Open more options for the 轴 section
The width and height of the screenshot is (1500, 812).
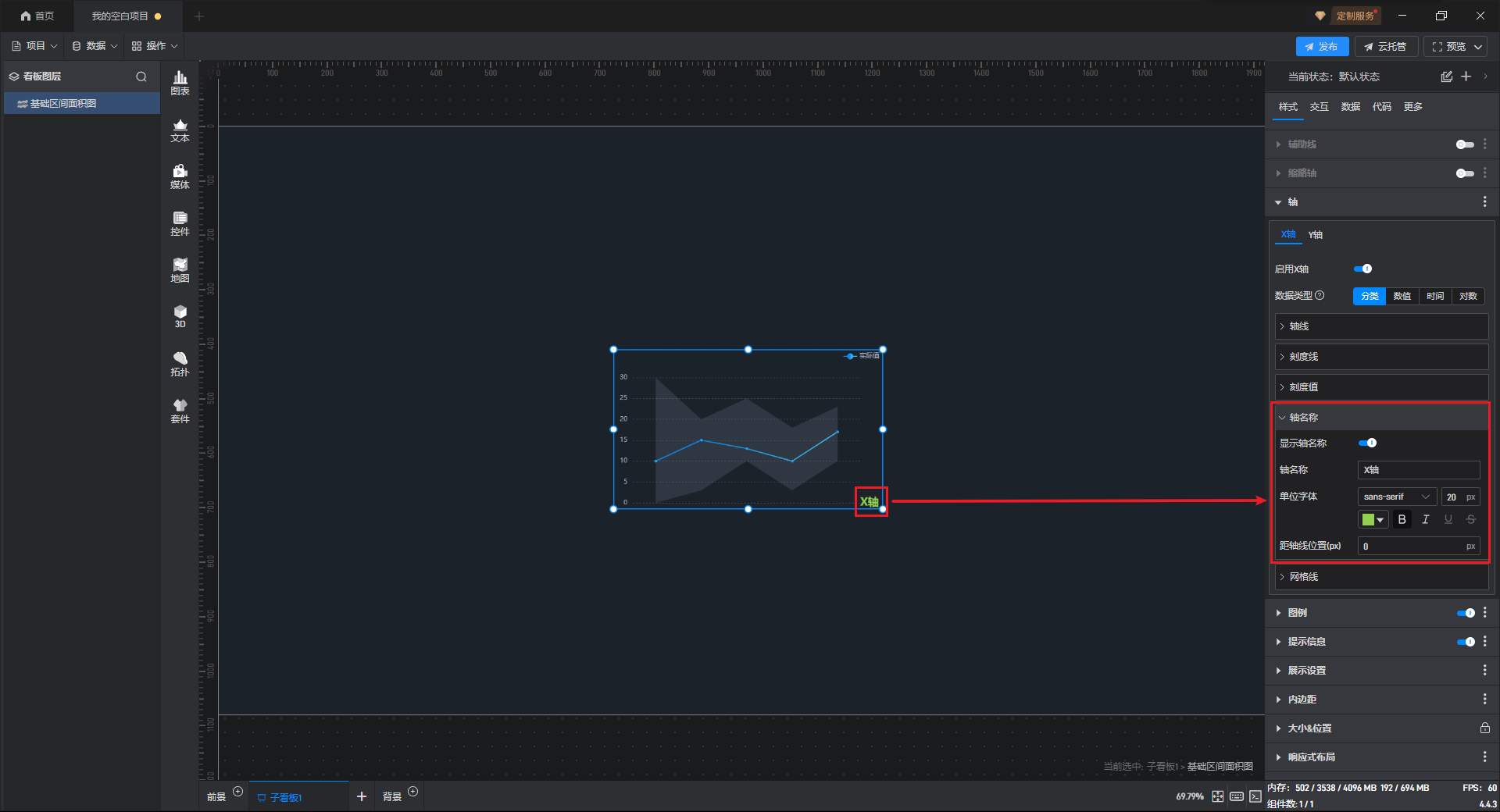tap(1485, 202)
